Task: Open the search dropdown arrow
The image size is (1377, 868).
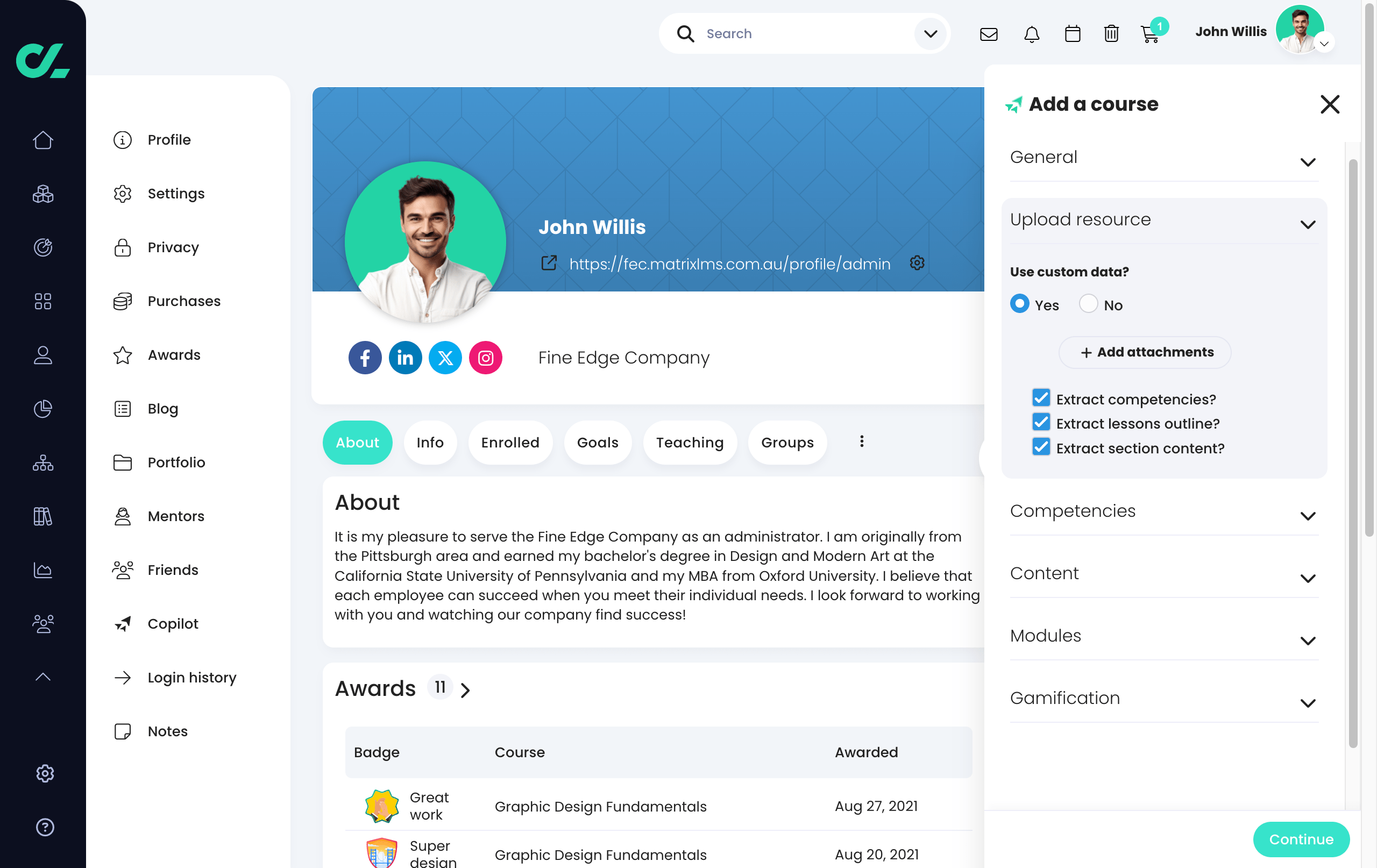Action: click(x=931, y=34)
